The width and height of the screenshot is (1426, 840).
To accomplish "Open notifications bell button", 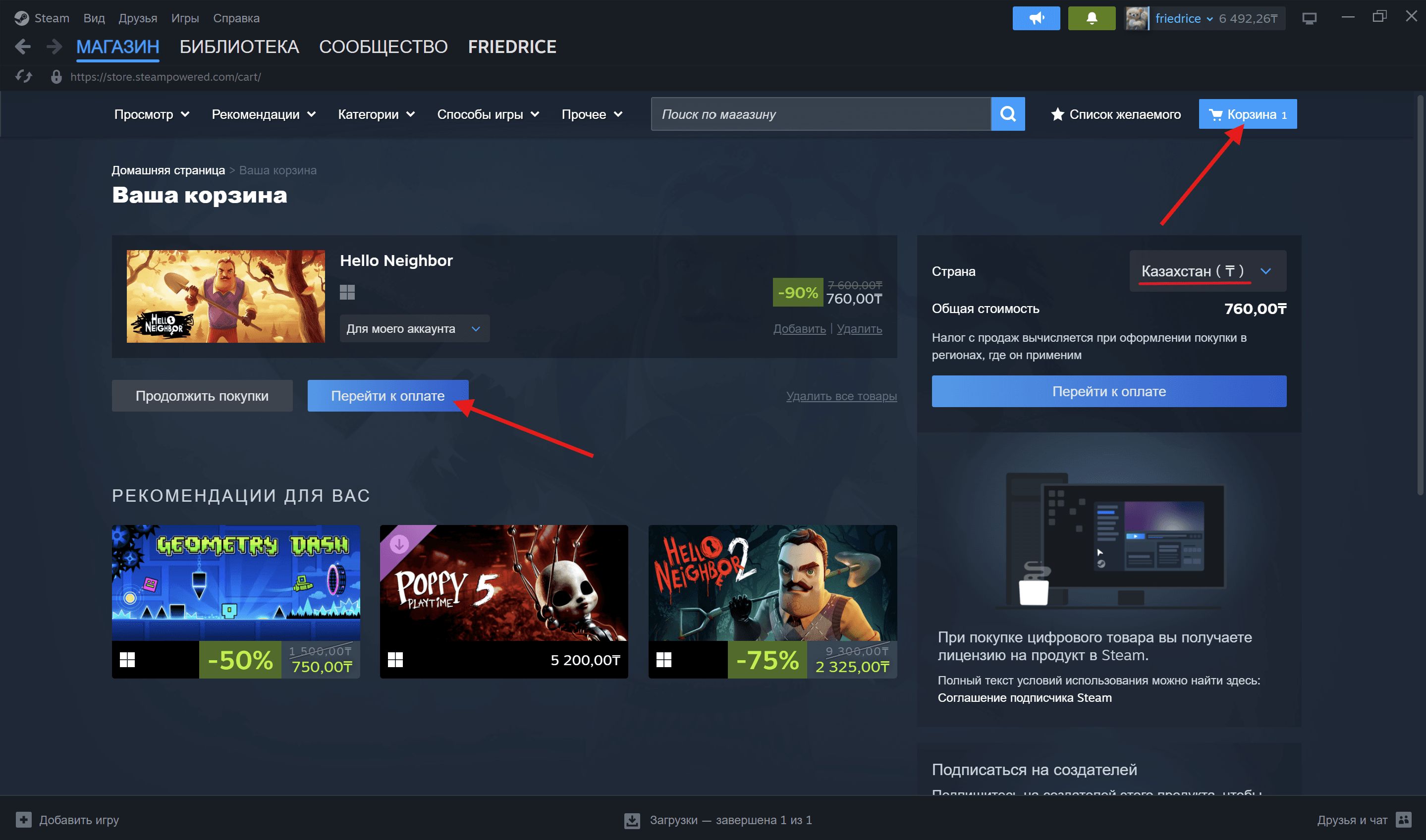I will pyautogui.click(x=1092, y=18).
